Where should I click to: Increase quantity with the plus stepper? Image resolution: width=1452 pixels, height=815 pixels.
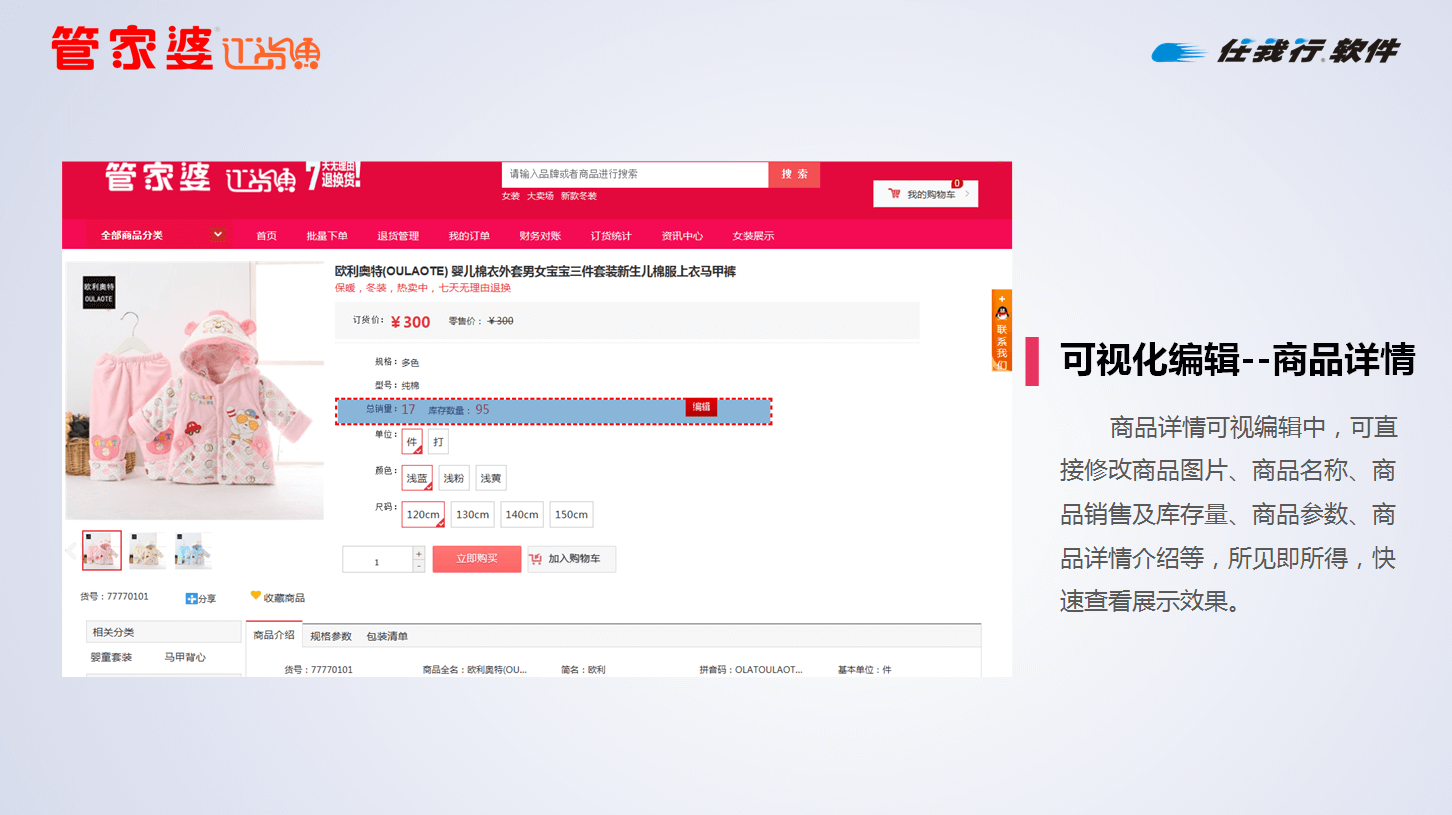(x=418, y=553)
